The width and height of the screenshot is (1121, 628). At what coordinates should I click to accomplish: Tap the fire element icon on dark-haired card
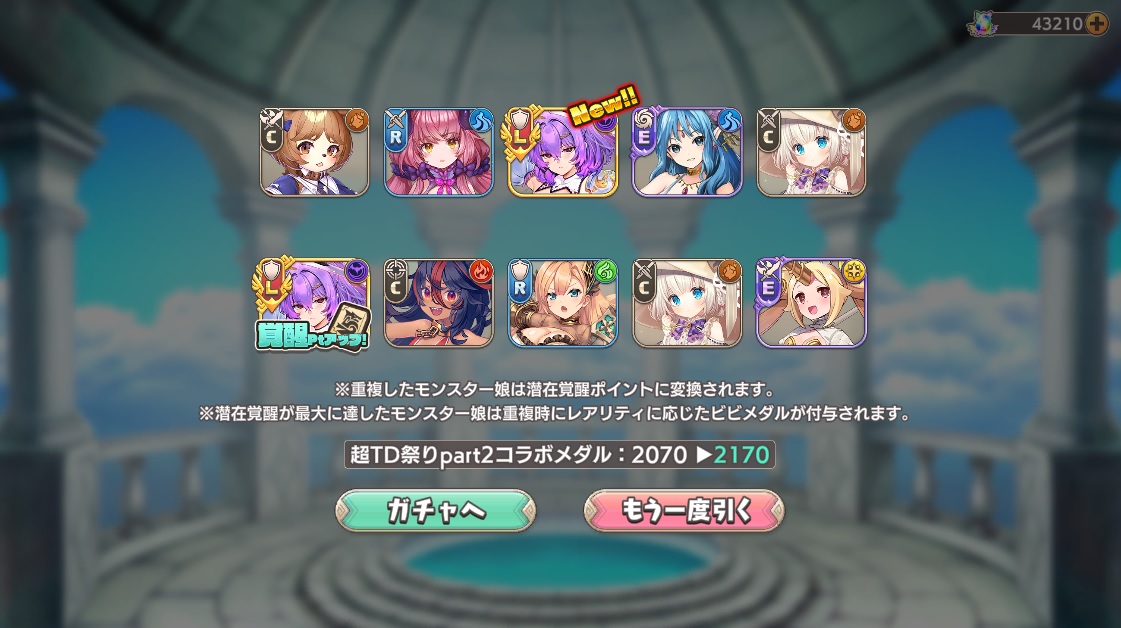coord(480,272)
